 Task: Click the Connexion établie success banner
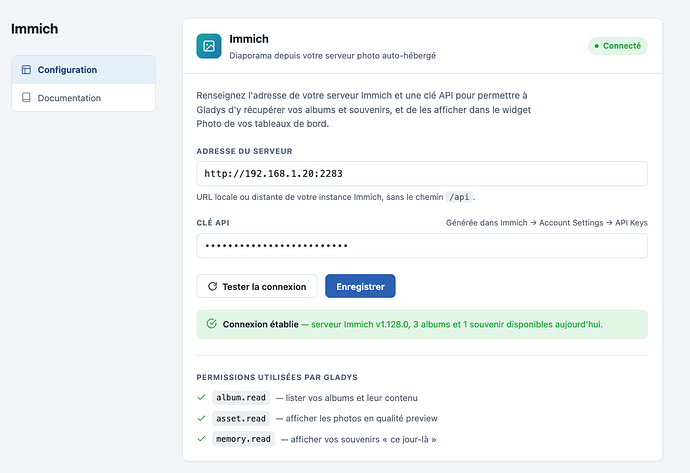pos(422,324)
